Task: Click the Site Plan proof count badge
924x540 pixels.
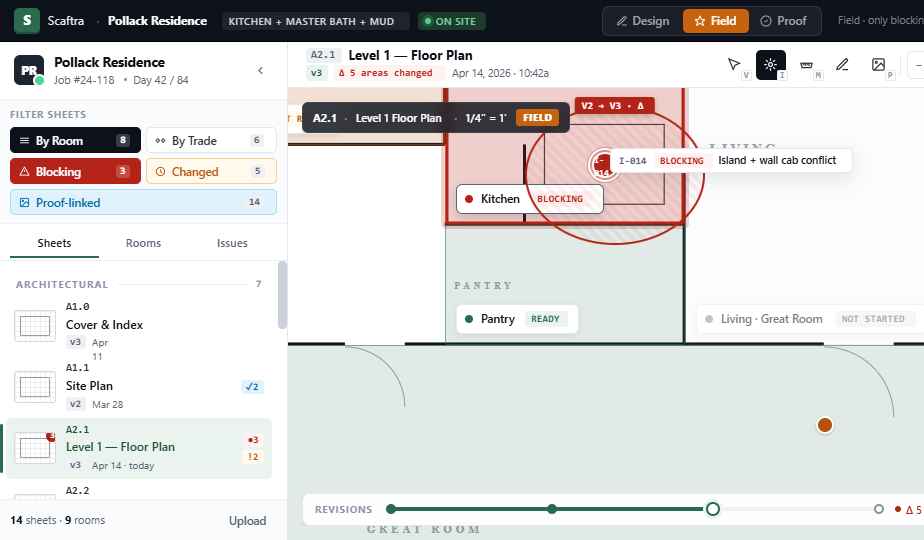Action: coord(252,387)
